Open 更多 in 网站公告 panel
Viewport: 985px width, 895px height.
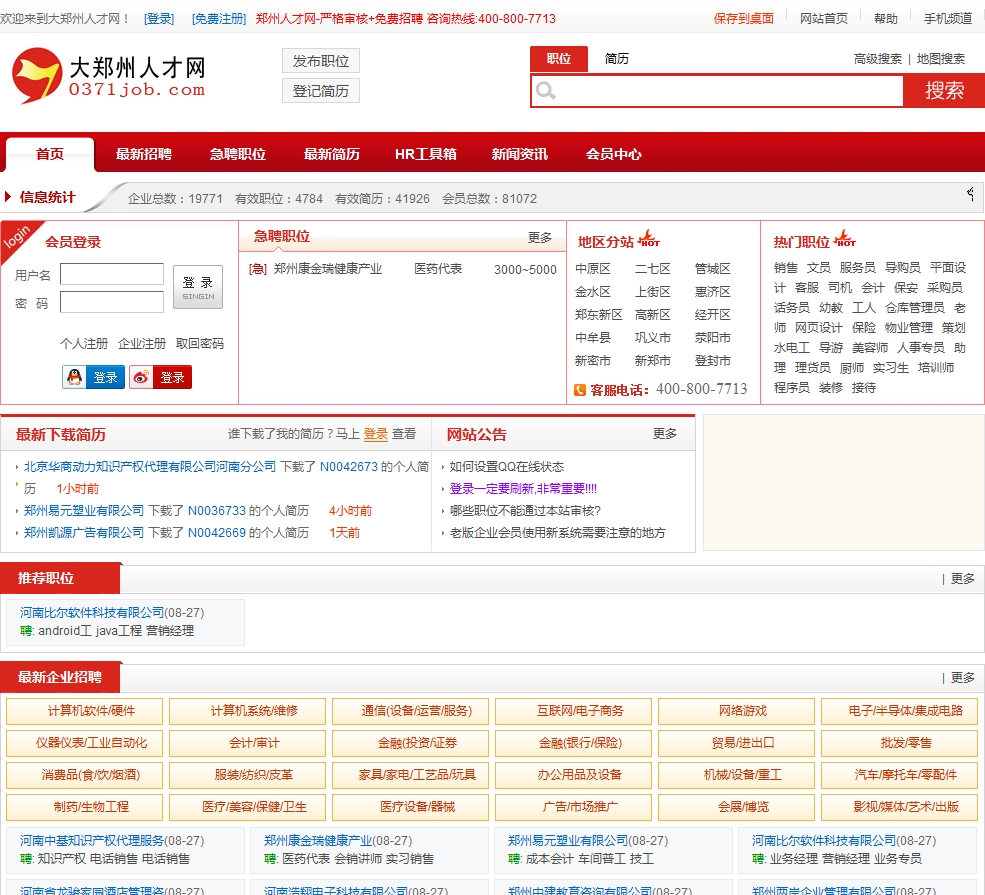pyautogui.click(x=665, y=434)
